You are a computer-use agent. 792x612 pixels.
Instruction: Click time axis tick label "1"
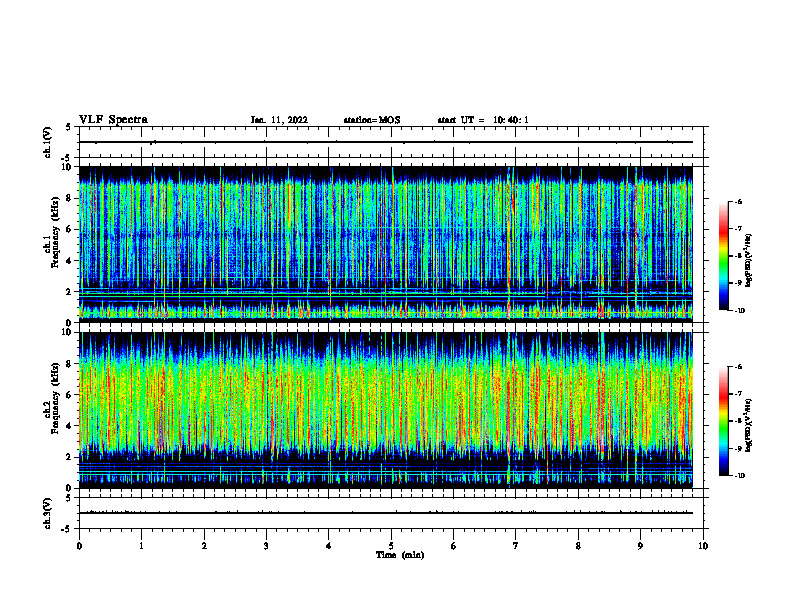pos(141,546)
